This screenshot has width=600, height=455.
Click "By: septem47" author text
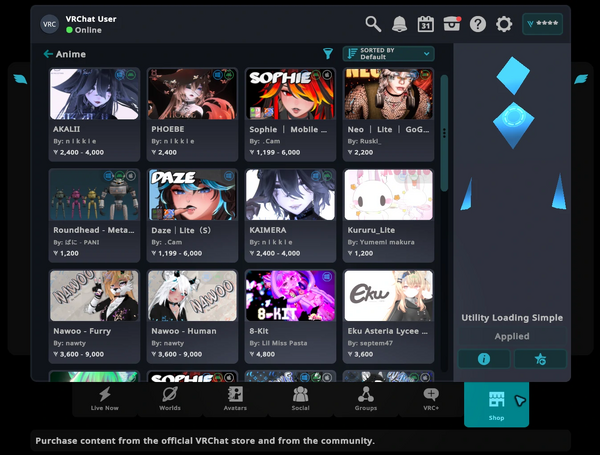tap(370, 343)
